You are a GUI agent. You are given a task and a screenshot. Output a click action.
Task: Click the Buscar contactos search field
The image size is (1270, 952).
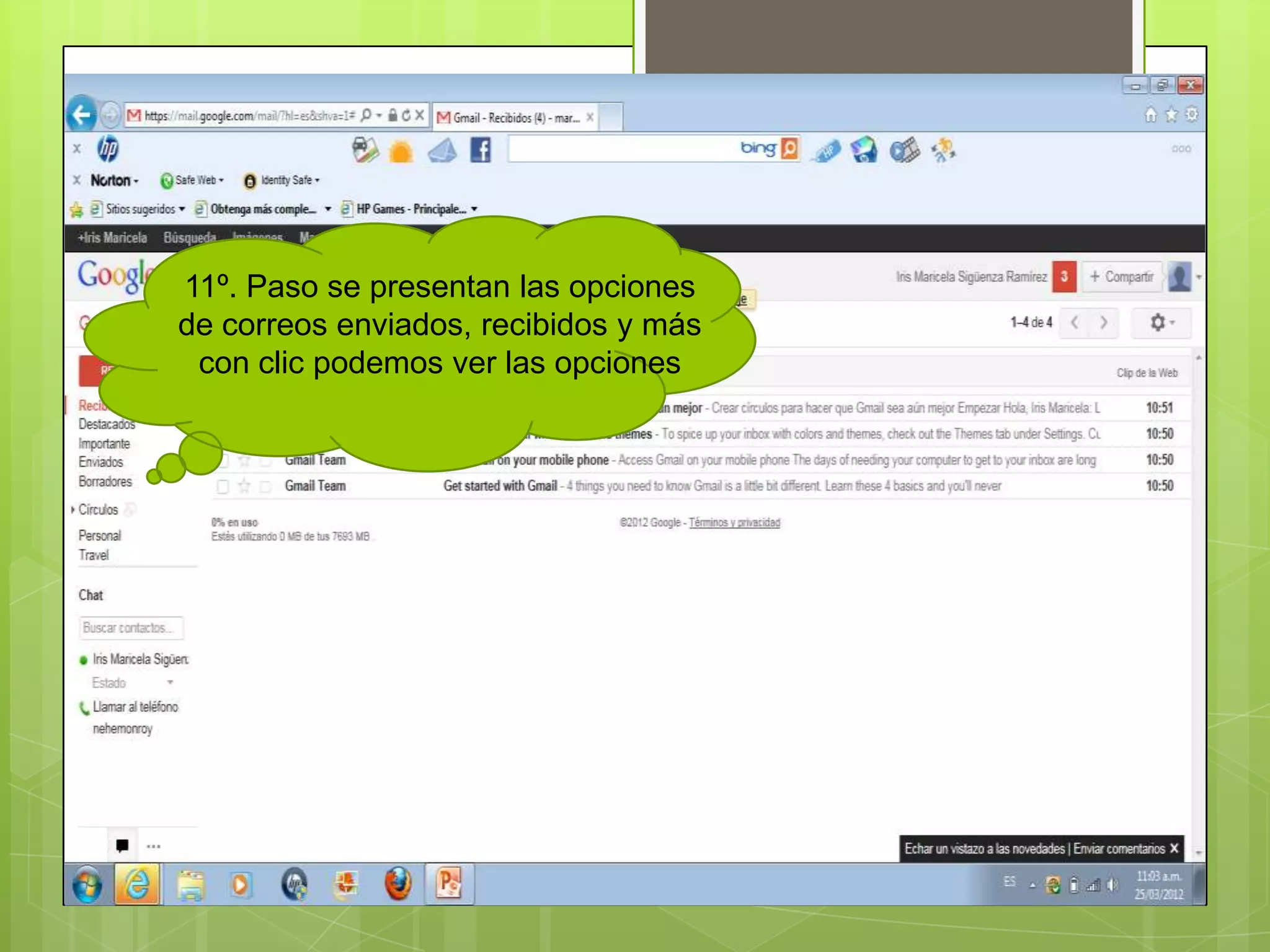[131, 628]
